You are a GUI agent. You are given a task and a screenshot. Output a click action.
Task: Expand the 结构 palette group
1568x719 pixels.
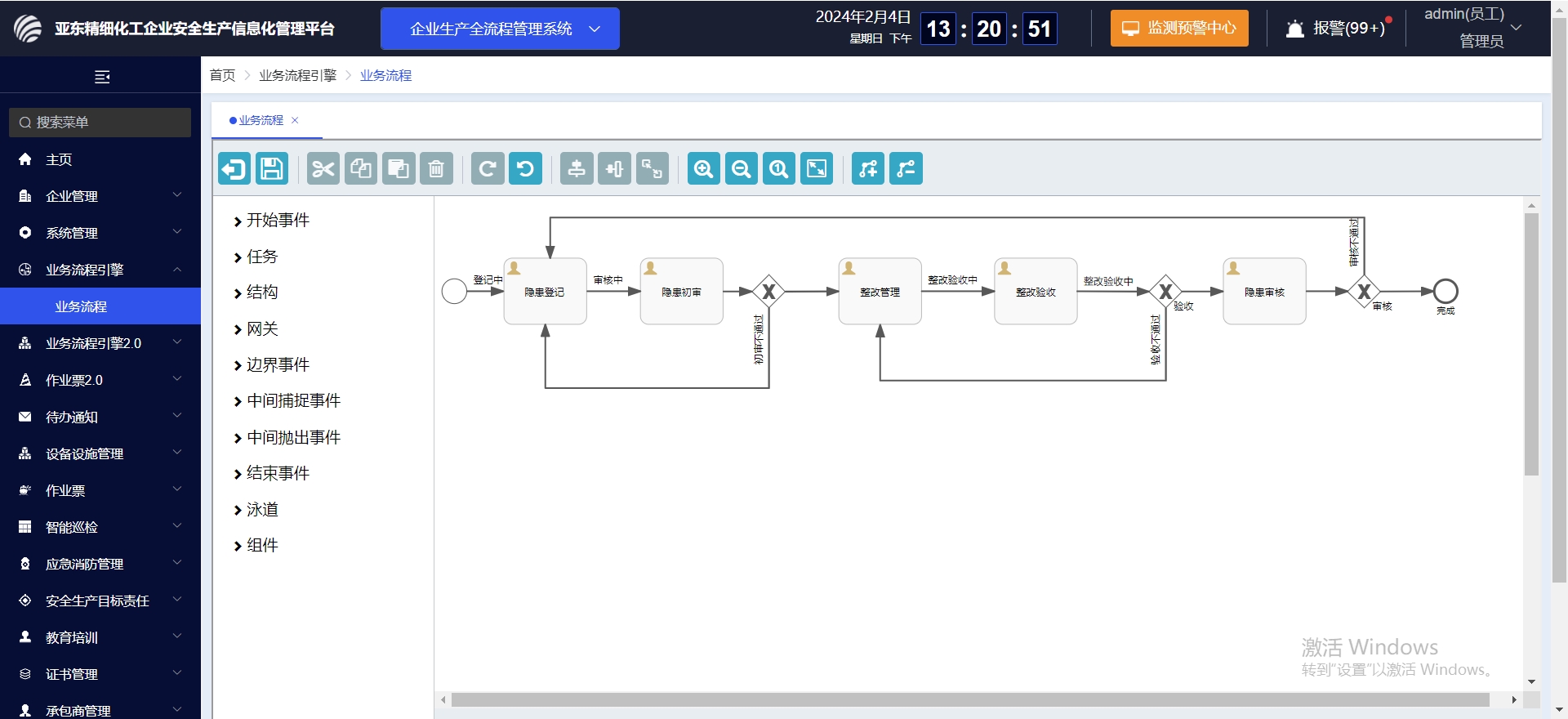[x=256, y=293]
